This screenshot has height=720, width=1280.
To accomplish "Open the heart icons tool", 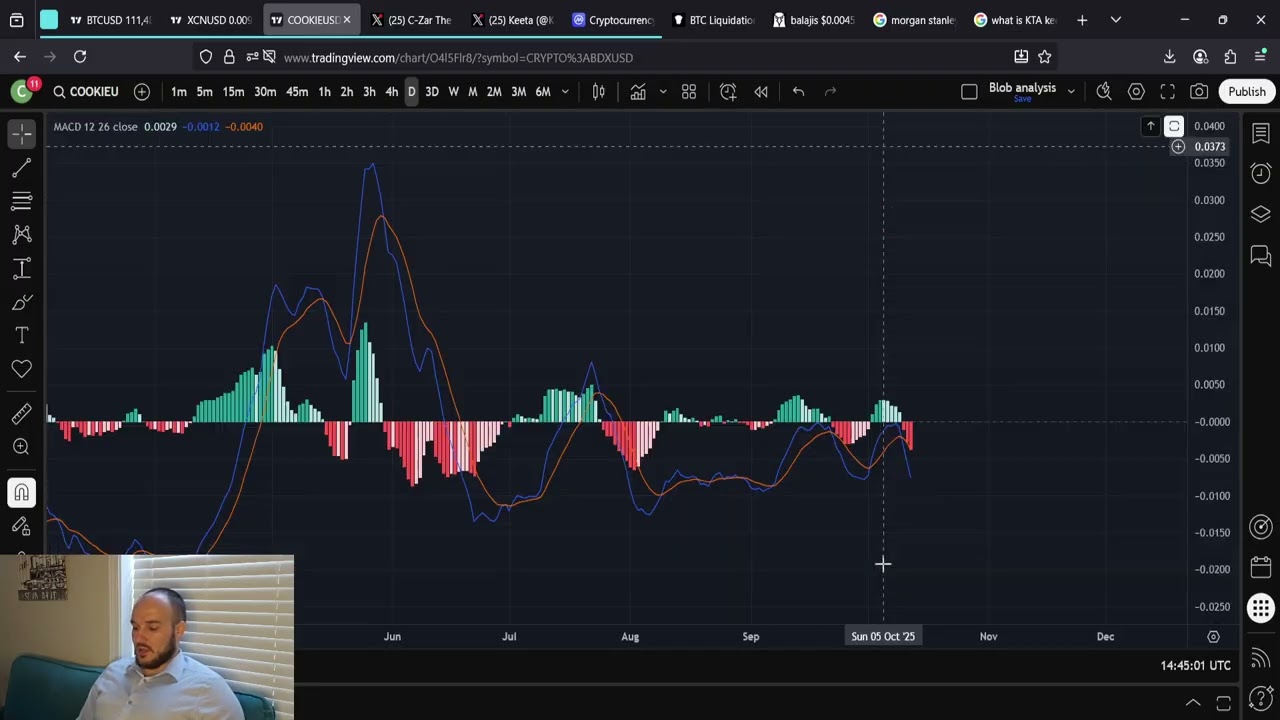I will [21, 369].
